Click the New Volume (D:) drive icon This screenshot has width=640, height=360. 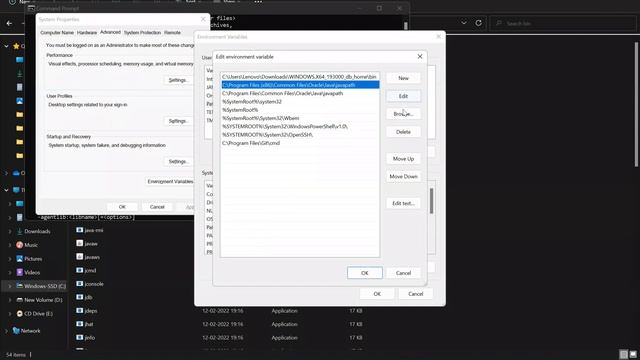point(19,300)
